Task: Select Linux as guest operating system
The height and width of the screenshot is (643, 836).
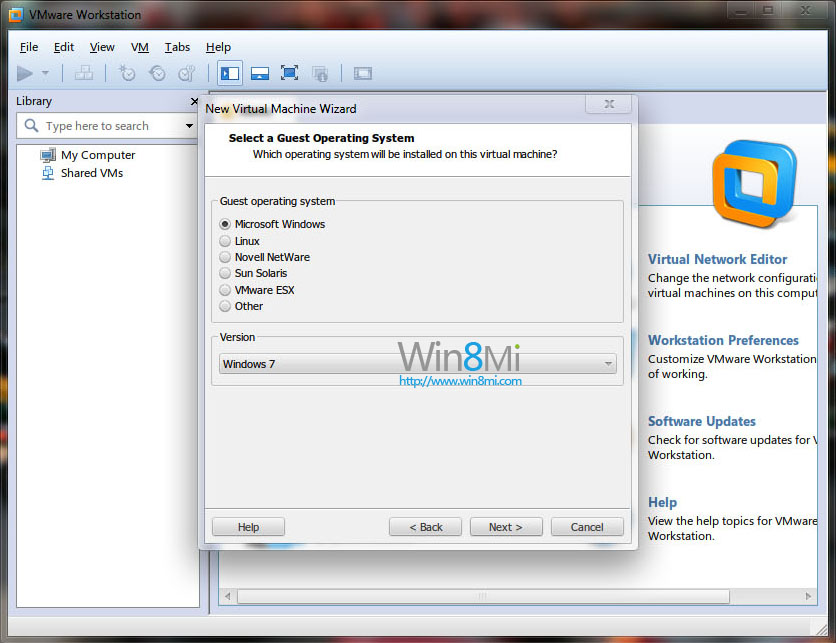Action: pos(225,241)
